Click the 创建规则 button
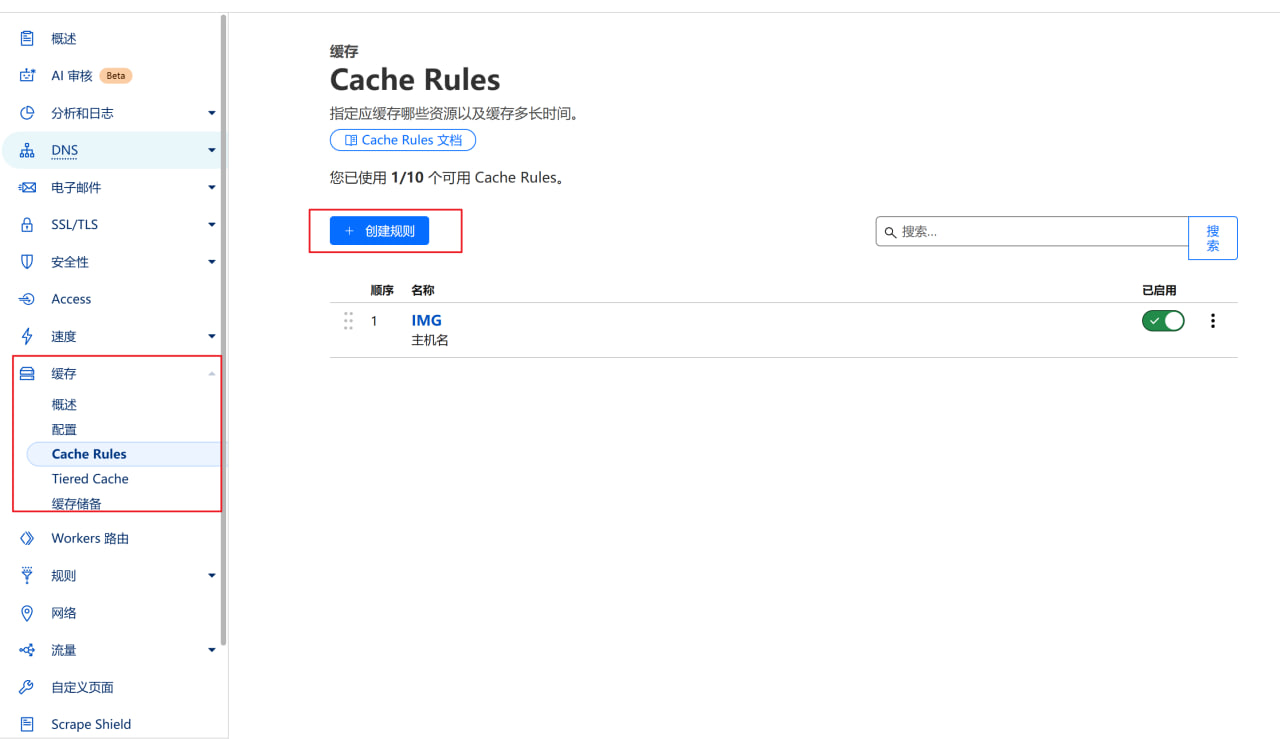The width and height of the screenshot is (1280, 739). pos(379,231)
